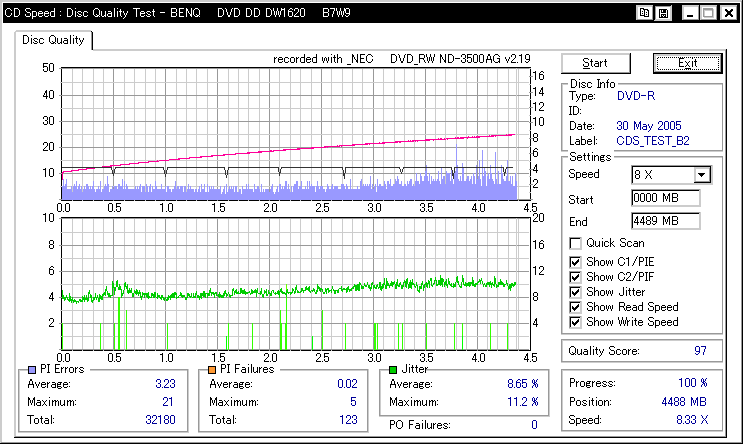The image size is (743, 444).
Task: Close the CD Speed window
Action: pos(728,13)
